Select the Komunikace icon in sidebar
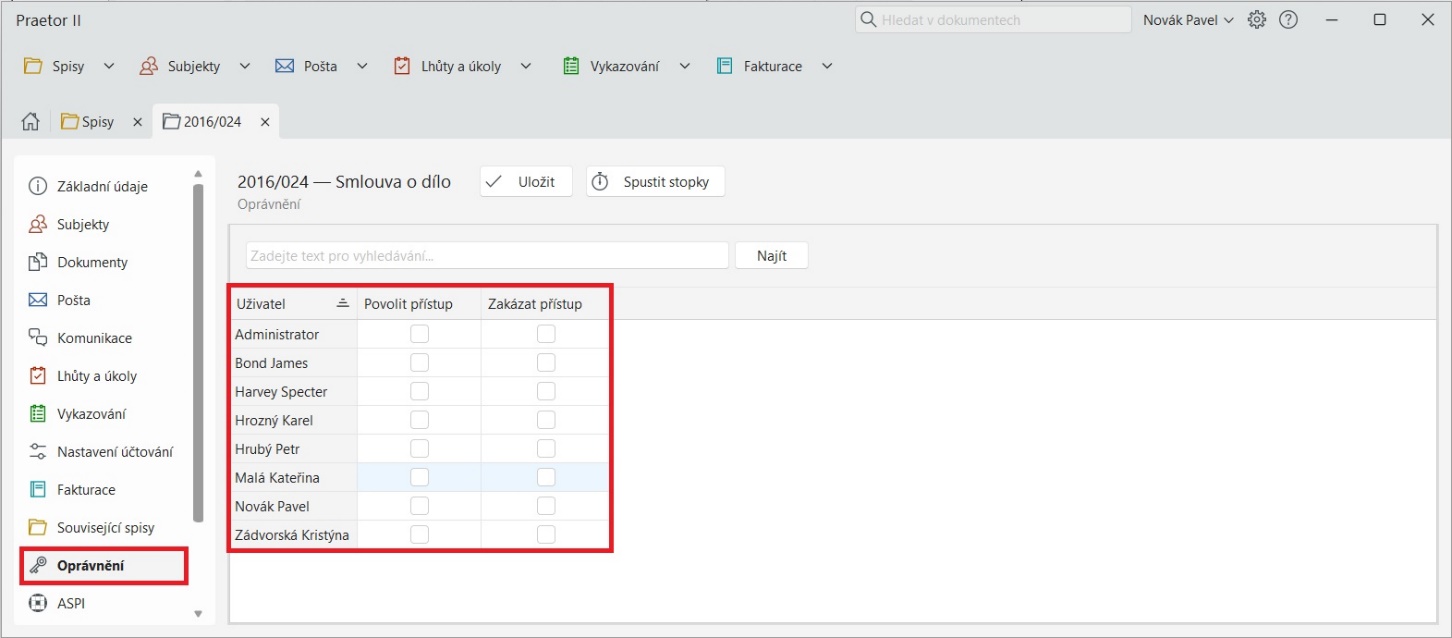This screenshot has width=1452, height=638. pyautogui.click(x=38, y=338)
